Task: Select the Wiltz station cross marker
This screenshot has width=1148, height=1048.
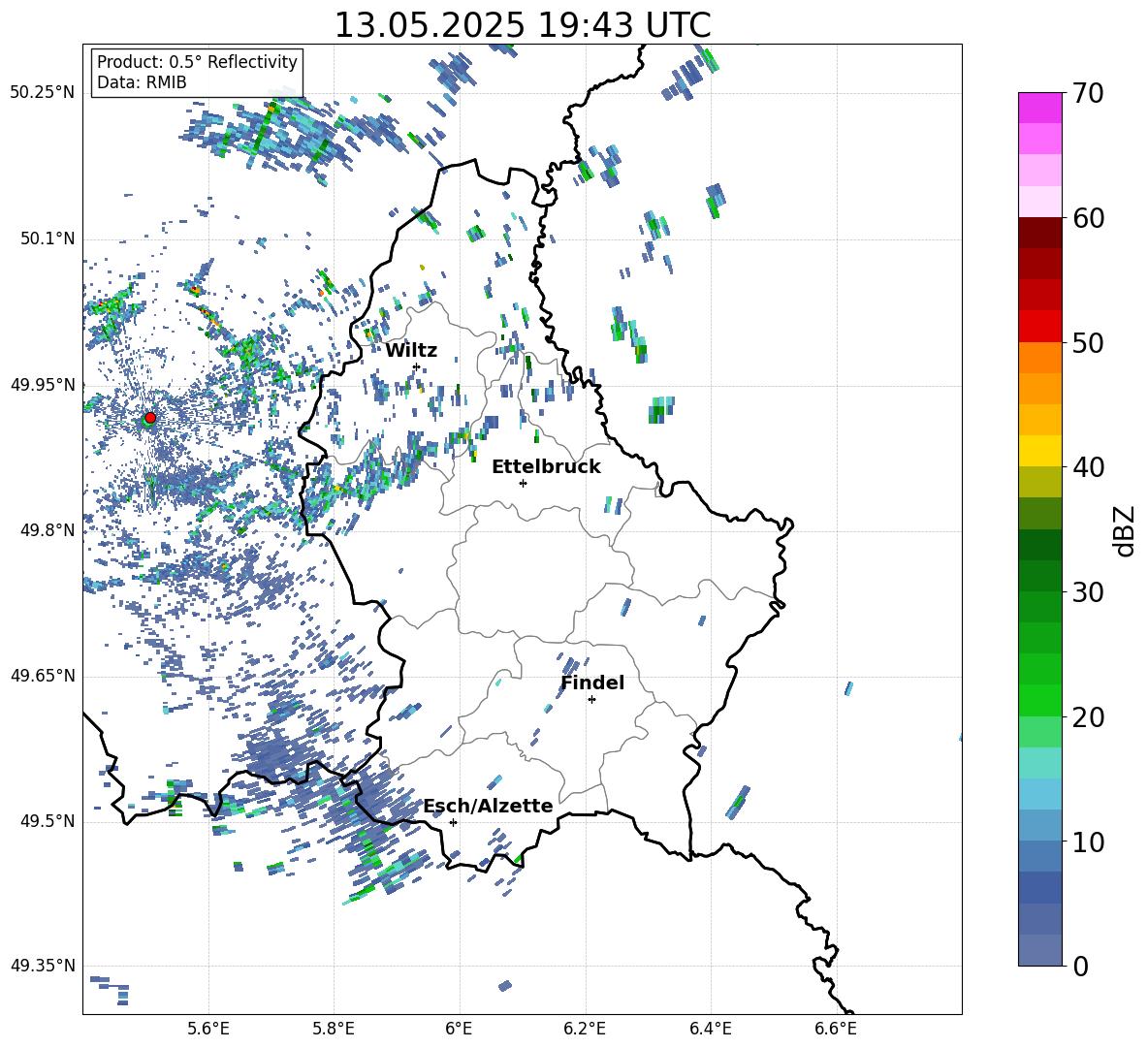Action: (x=417, y=365)
